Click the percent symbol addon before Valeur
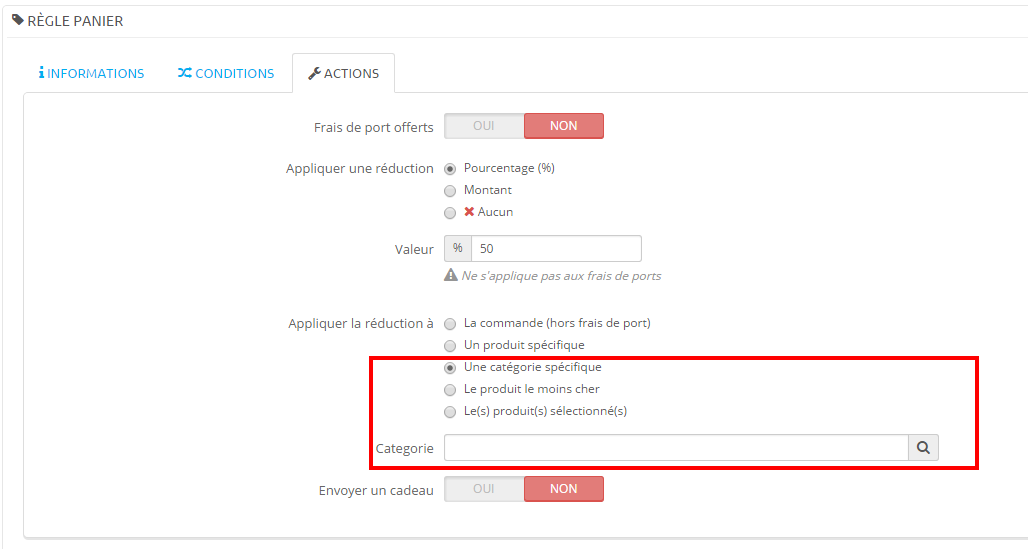This screenshot has width=1028, height=549. [x=458, y=248]
